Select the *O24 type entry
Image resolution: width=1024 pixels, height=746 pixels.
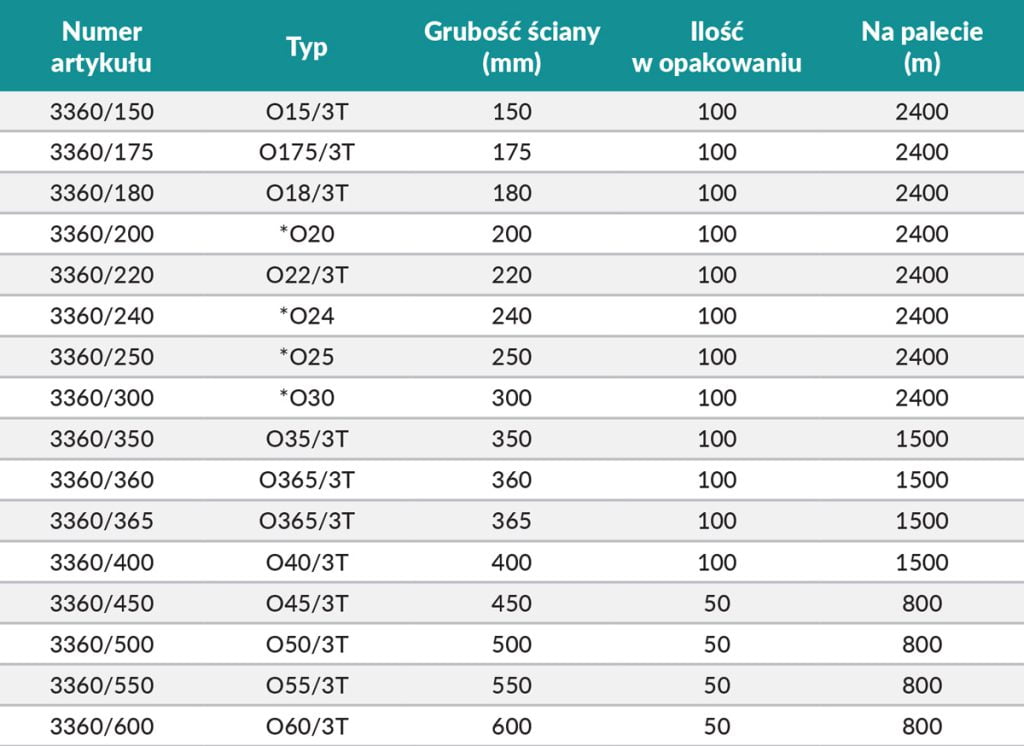[x=306, y=316]
